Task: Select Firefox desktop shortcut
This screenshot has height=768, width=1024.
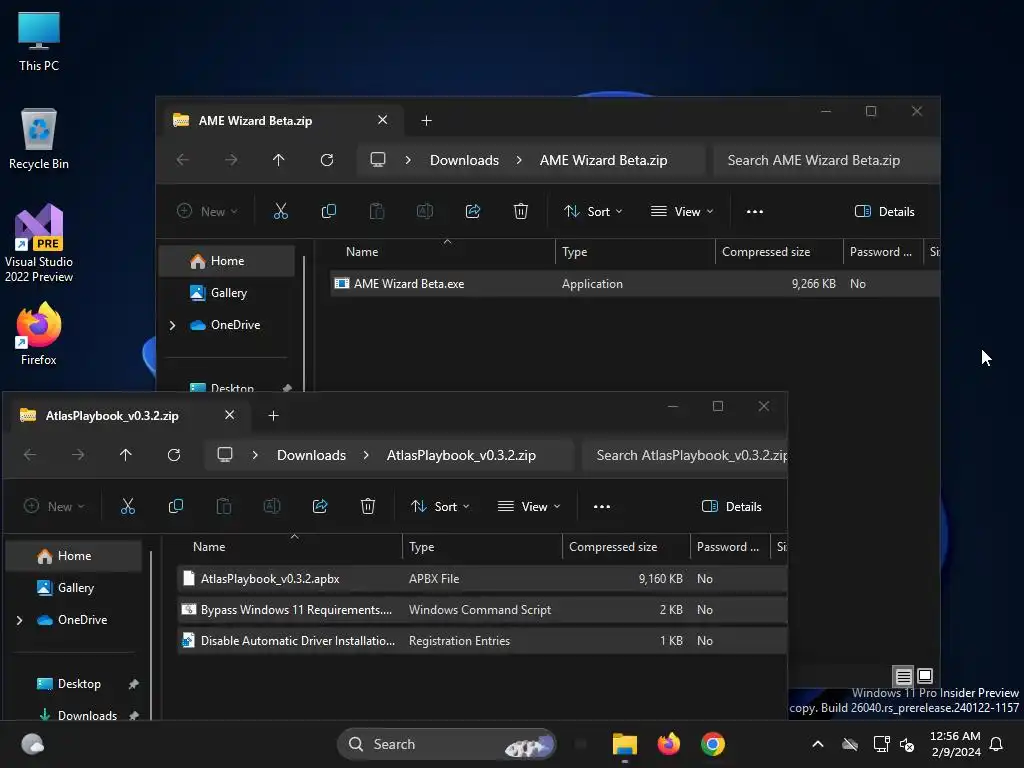Action: pyautogui.click(x=39, y=334)
